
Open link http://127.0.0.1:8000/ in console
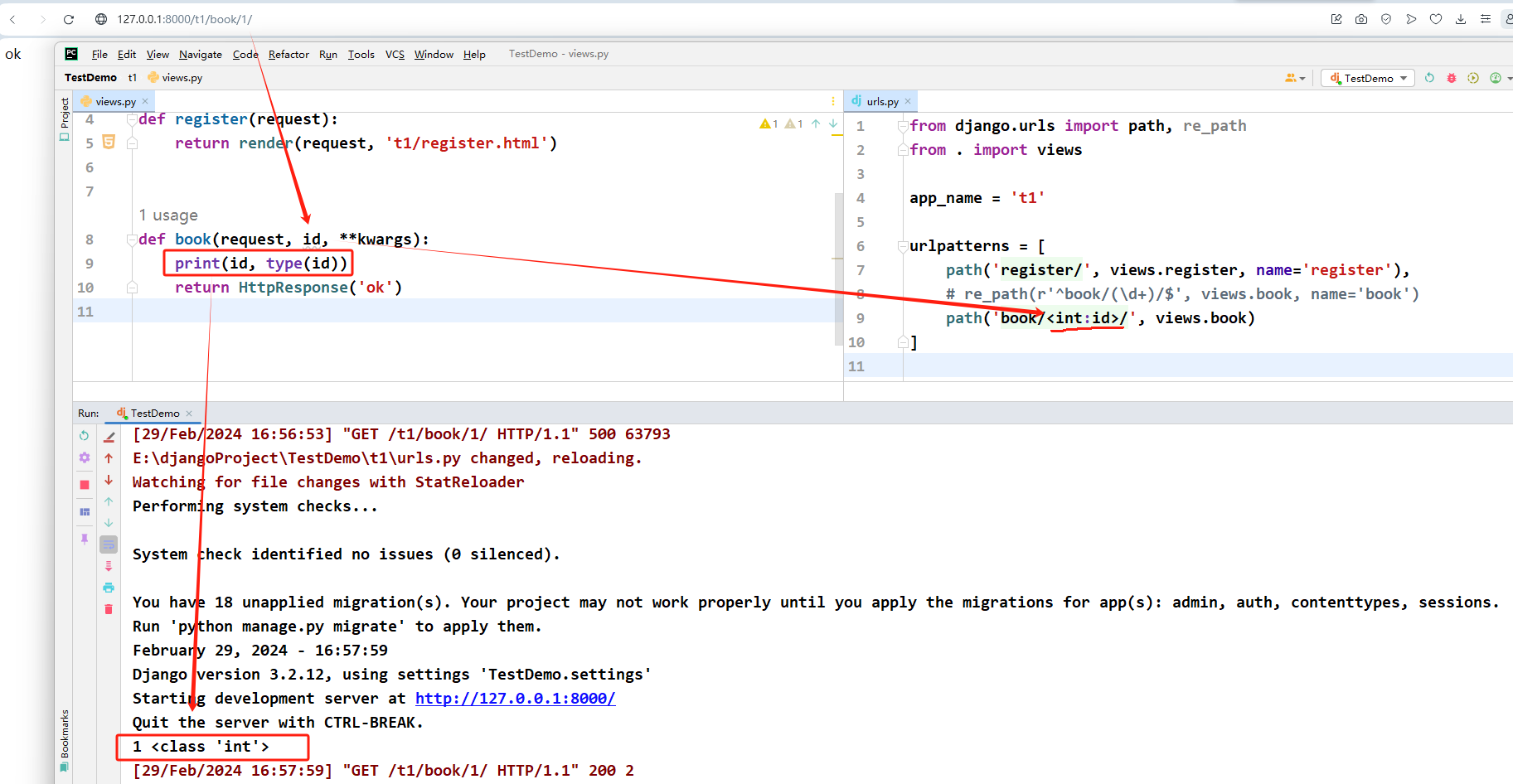515,698
